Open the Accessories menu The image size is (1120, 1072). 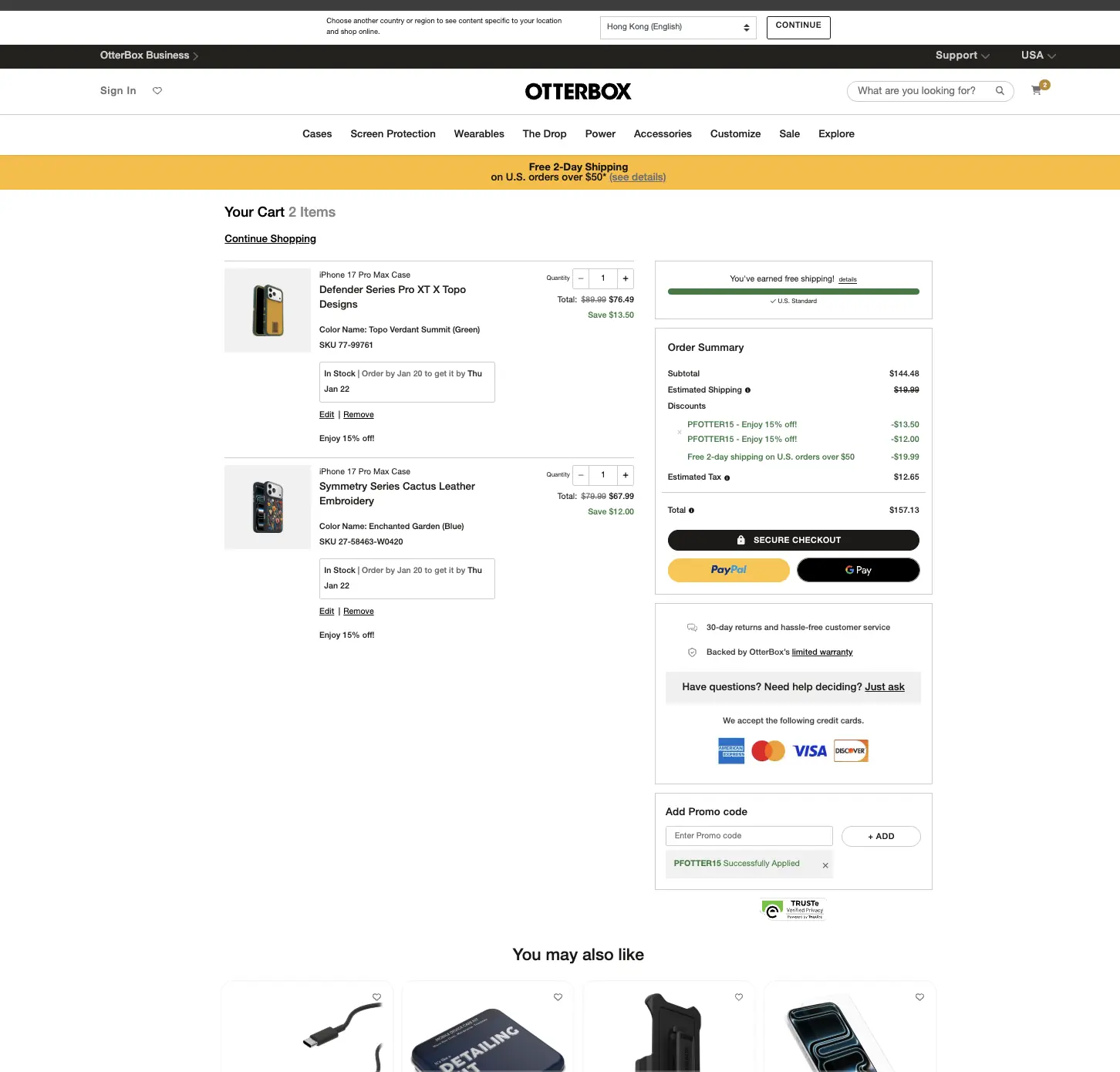tap(663, 134)
